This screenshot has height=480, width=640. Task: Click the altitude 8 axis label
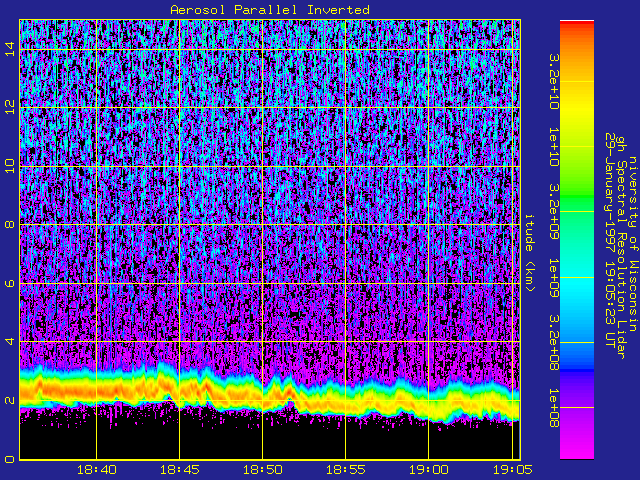point(10,224)
